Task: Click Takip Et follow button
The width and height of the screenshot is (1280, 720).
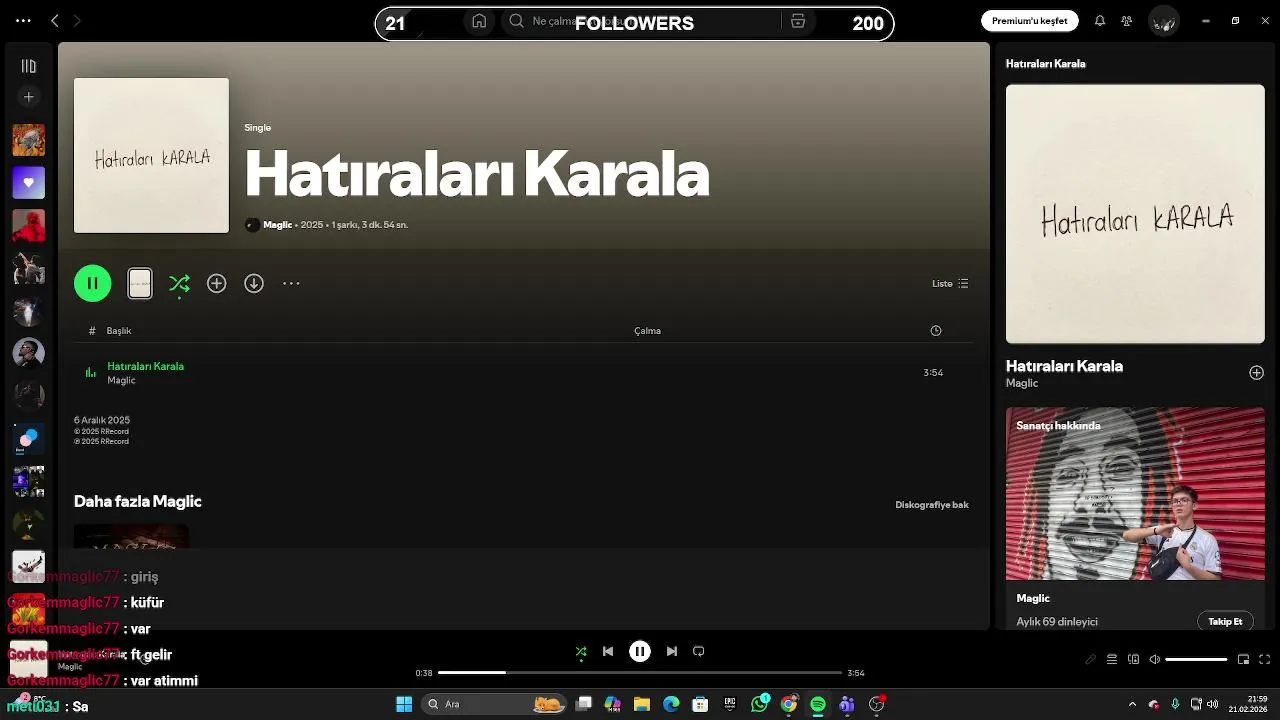Action: 1225,622
